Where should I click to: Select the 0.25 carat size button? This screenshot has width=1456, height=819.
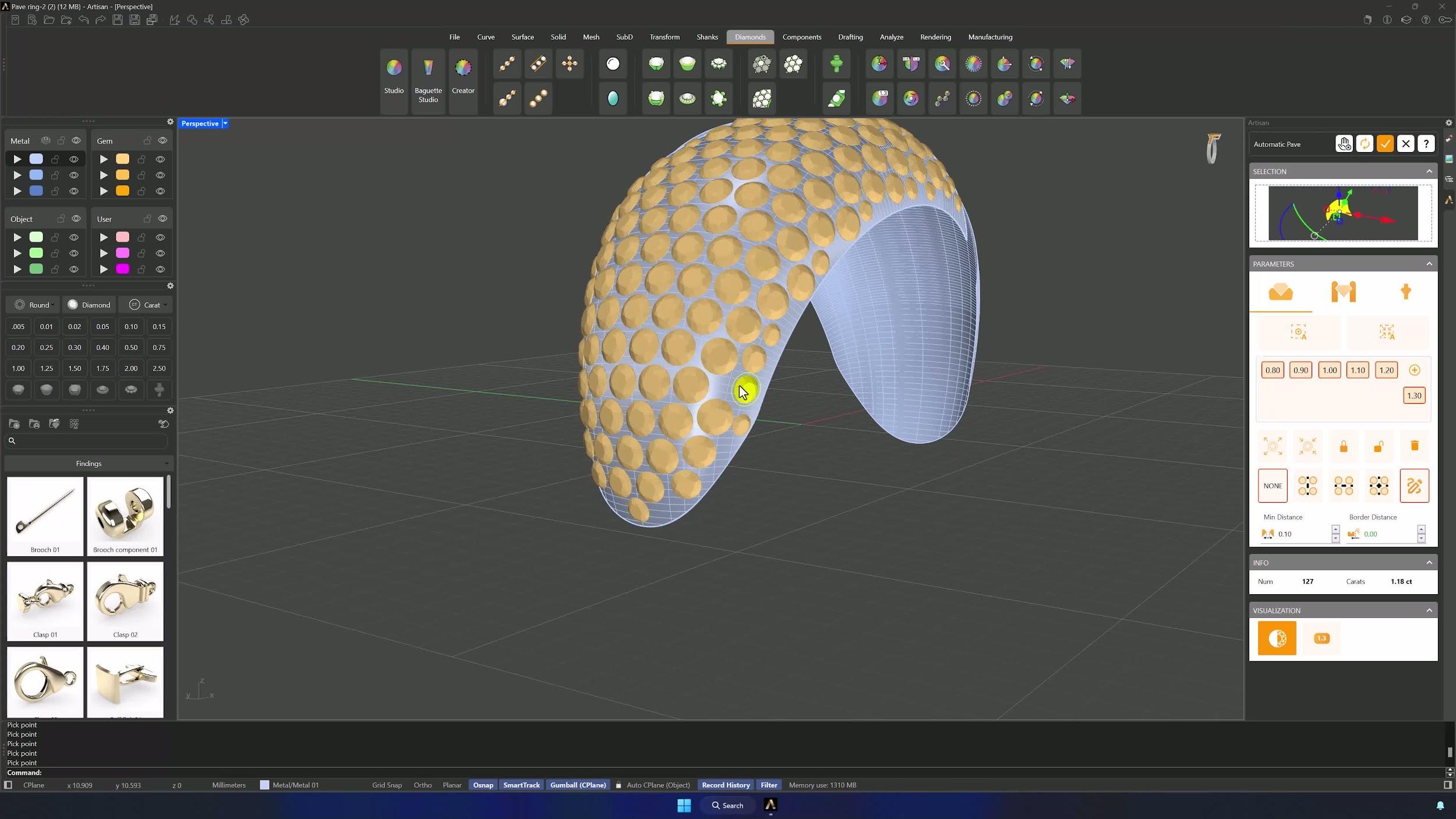(46, 348)
